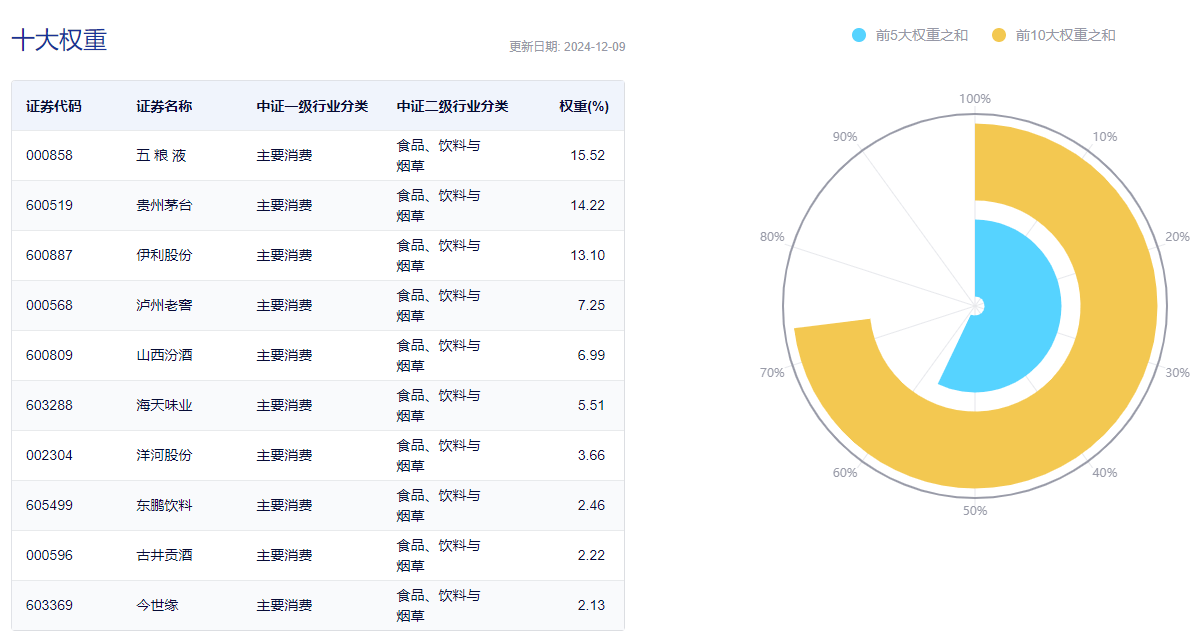Click 主要消费 in the 贵州茅台 row
The image size is (1199, 639).
click(x=284, y=205)
